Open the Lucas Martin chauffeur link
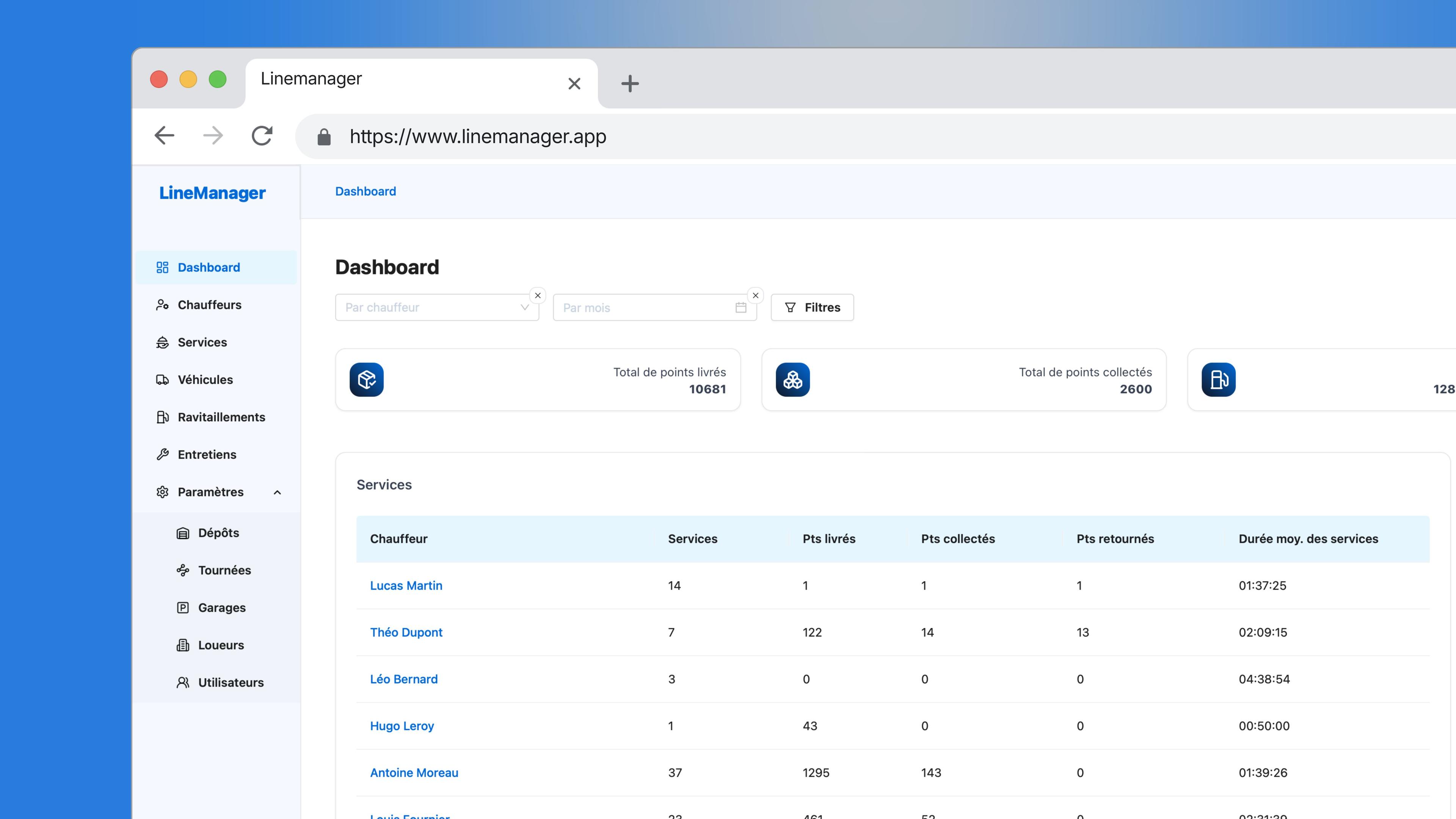Viewport: 1456px width, 819px height. 406,585
